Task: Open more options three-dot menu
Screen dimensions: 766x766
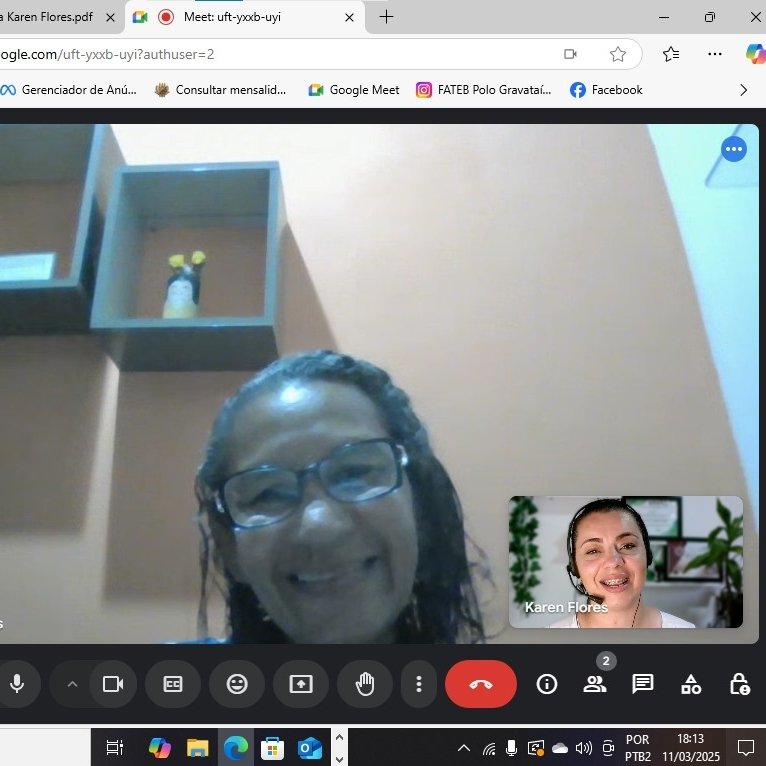Action: click(x=419, y=684)
